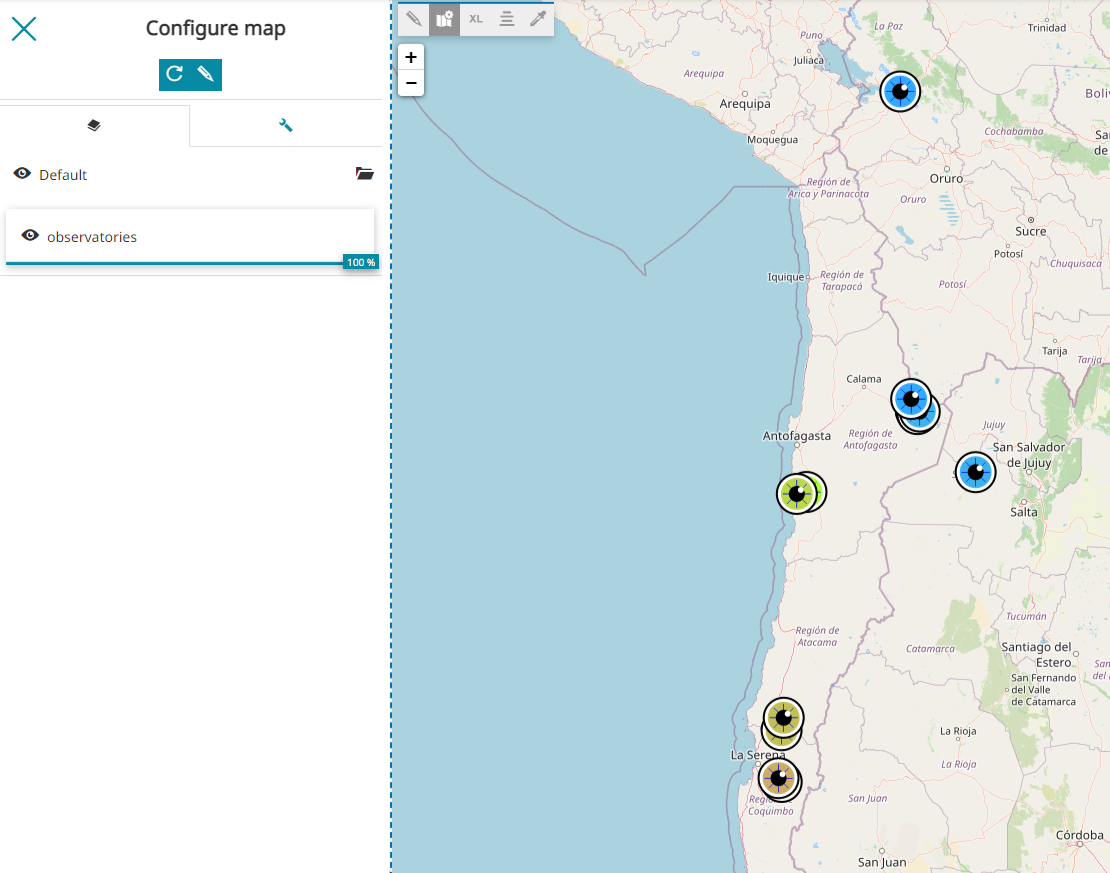This screenshot has width=1110, height=873.
Task: Toggle the XL map size option
Action: (x=476, y=18)
